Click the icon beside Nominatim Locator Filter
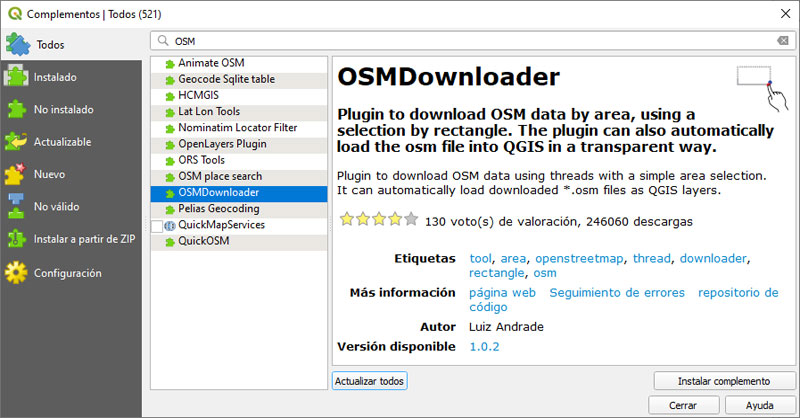The width and height of the screenshot is (800, 418). click(x=170, y=129)
